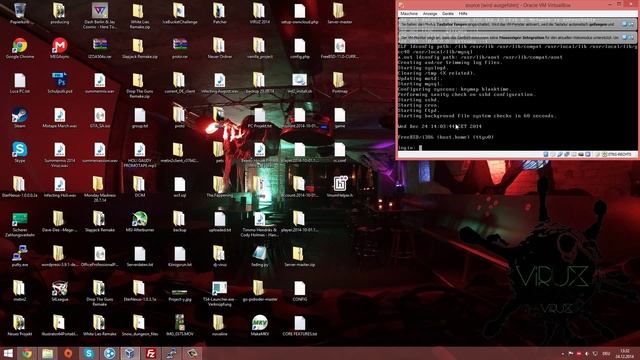This screenshot has height=360, width=640.
Task: Select the IceBucketChallenge folder
Action: (180, 14)
